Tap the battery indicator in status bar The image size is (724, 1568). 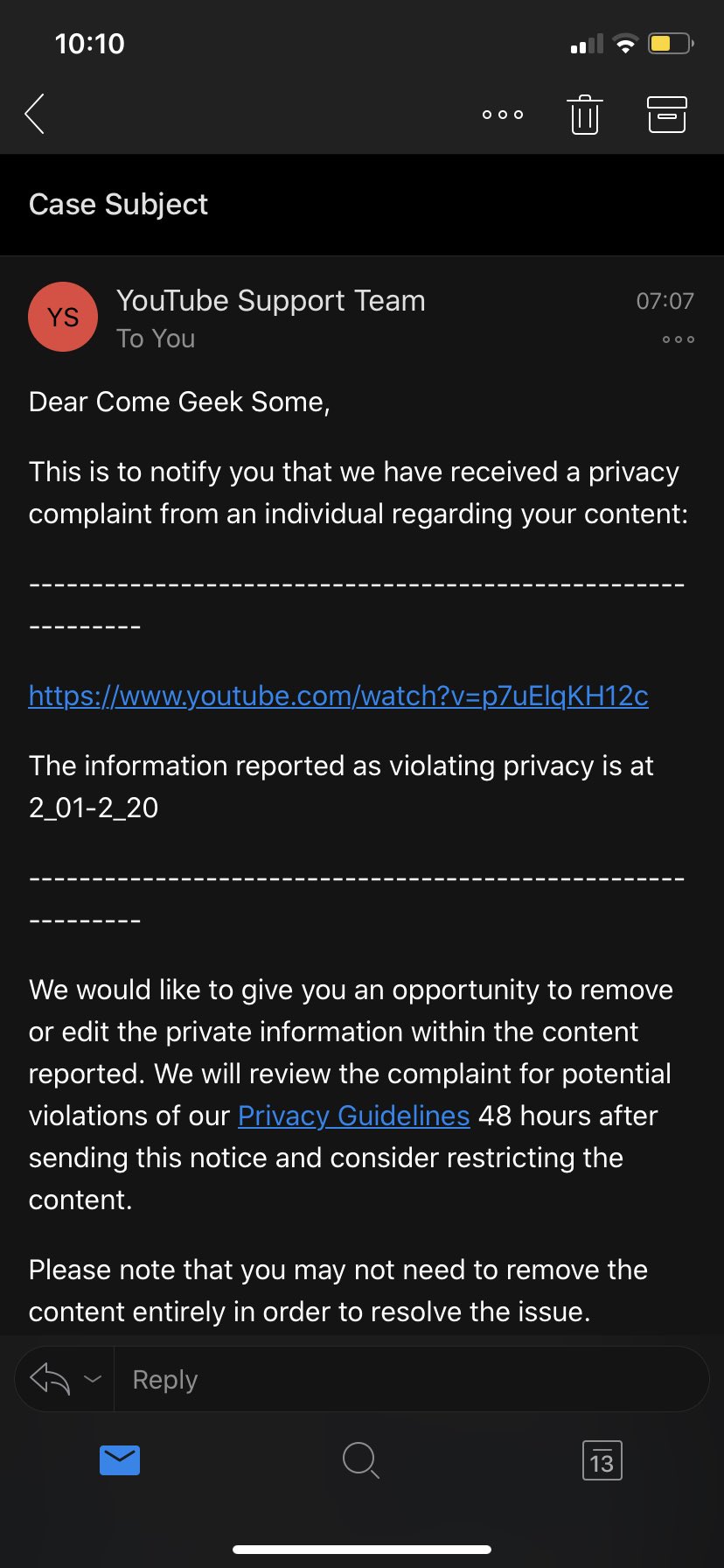coord(671,43)
